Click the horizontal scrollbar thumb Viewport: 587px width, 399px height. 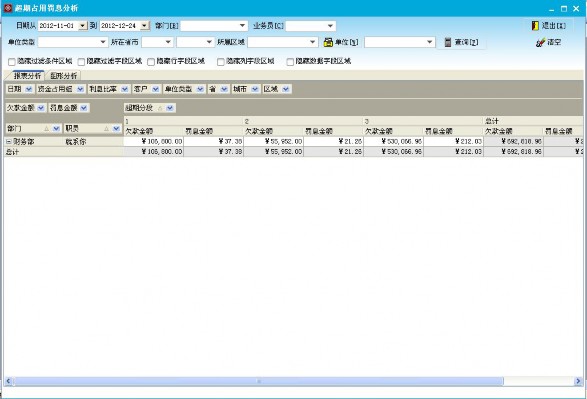click(258, 381)
